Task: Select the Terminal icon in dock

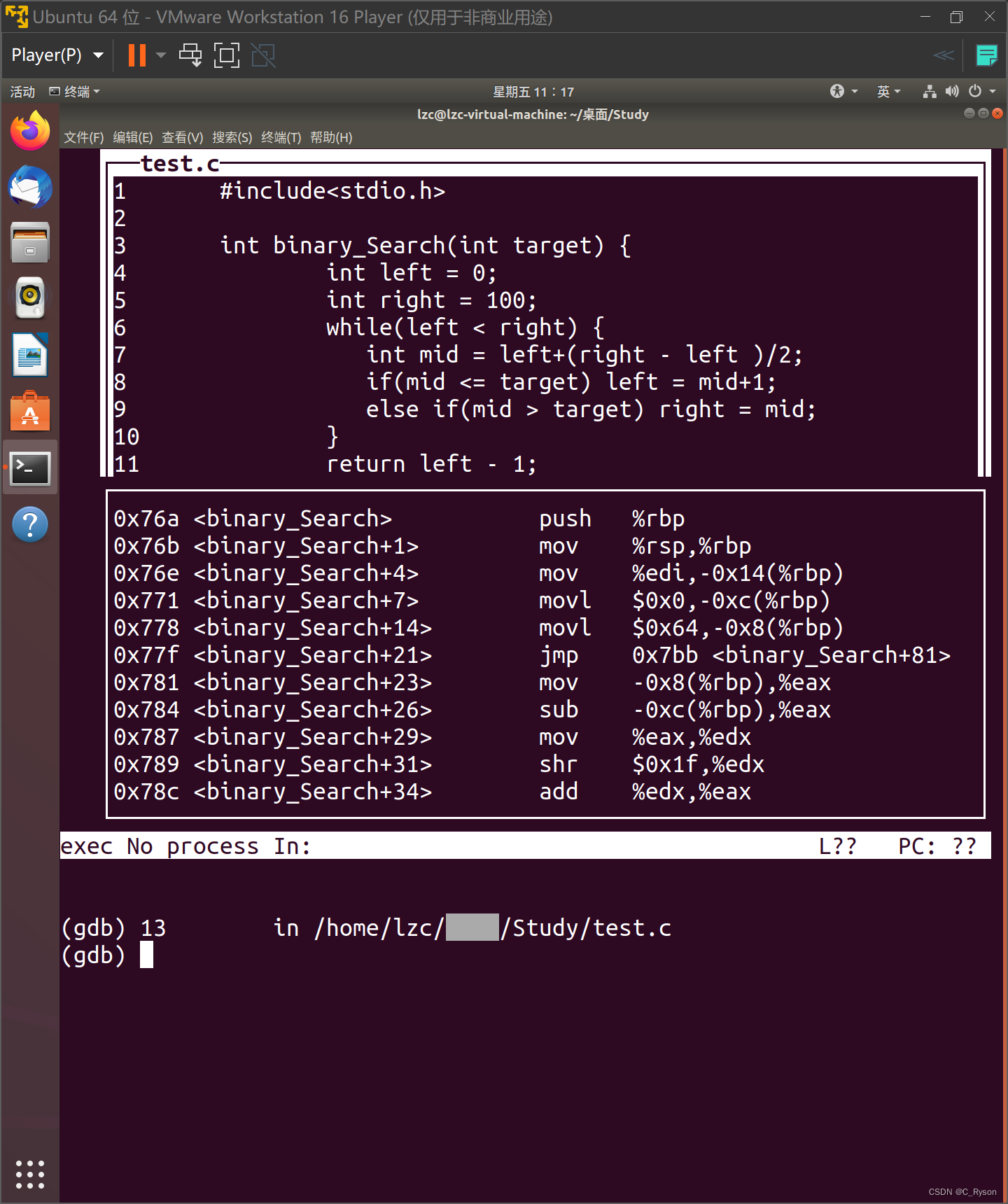Action: coord(30,468)
